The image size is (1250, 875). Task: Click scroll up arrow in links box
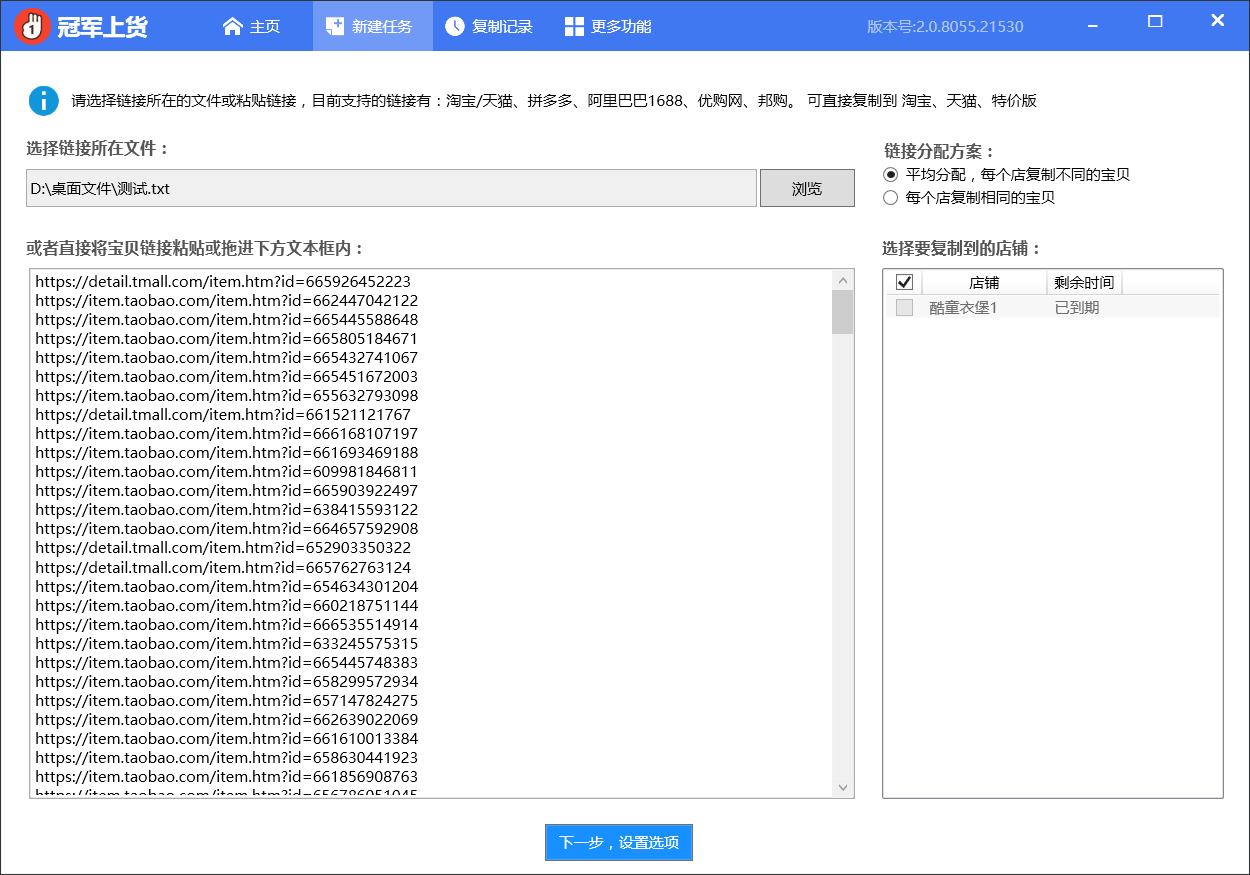coord(842,281)
